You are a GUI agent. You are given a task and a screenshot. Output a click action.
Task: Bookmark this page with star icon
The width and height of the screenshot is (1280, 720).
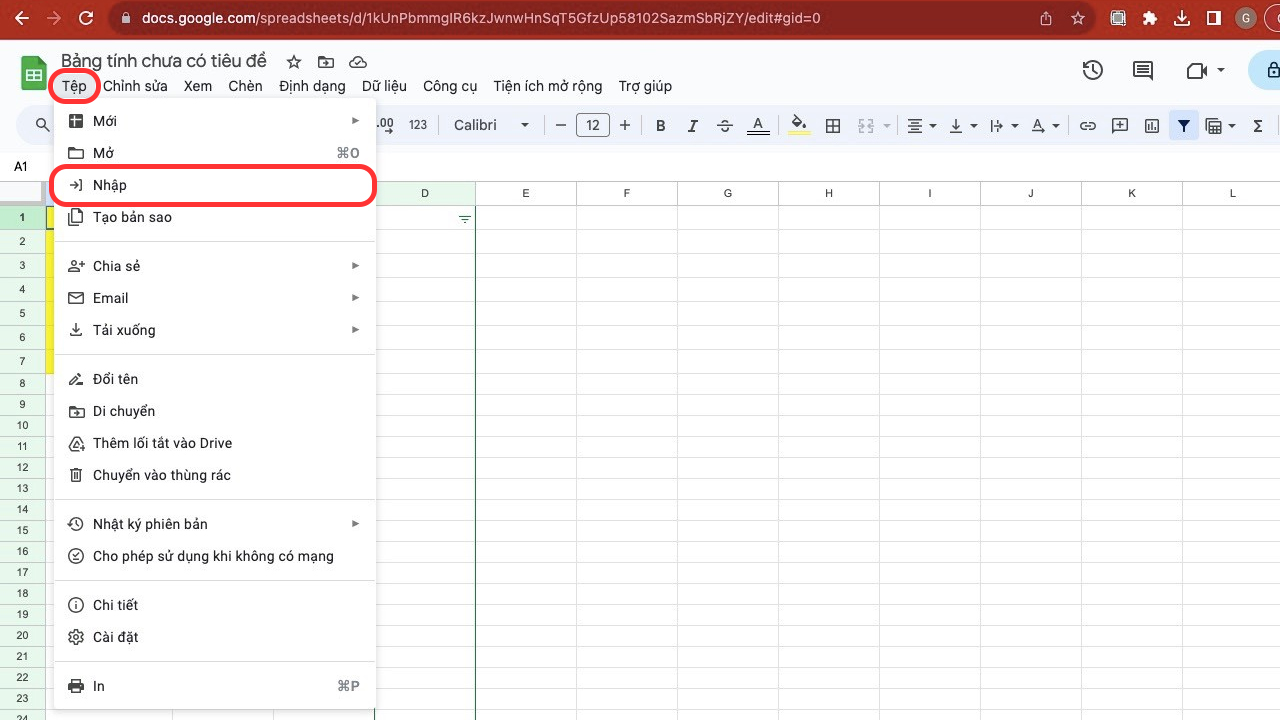point(1077,18)
